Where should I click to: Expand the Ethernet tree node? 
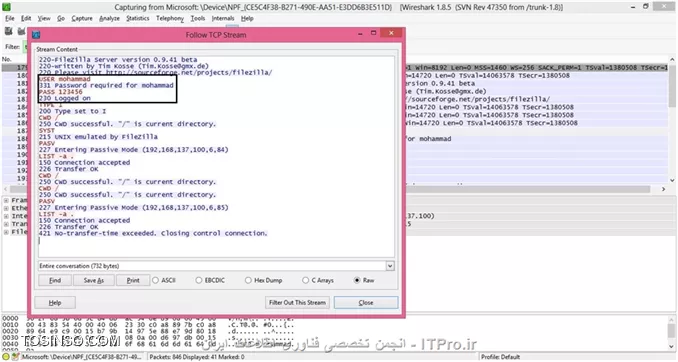point(6,208)
